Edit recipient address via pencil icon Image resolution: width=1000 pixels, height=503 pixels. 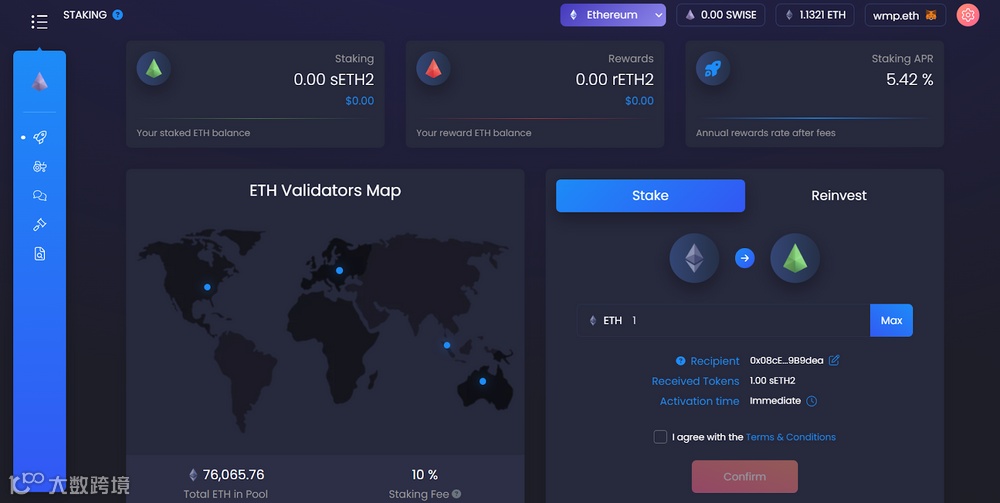[x=834, y=360]
